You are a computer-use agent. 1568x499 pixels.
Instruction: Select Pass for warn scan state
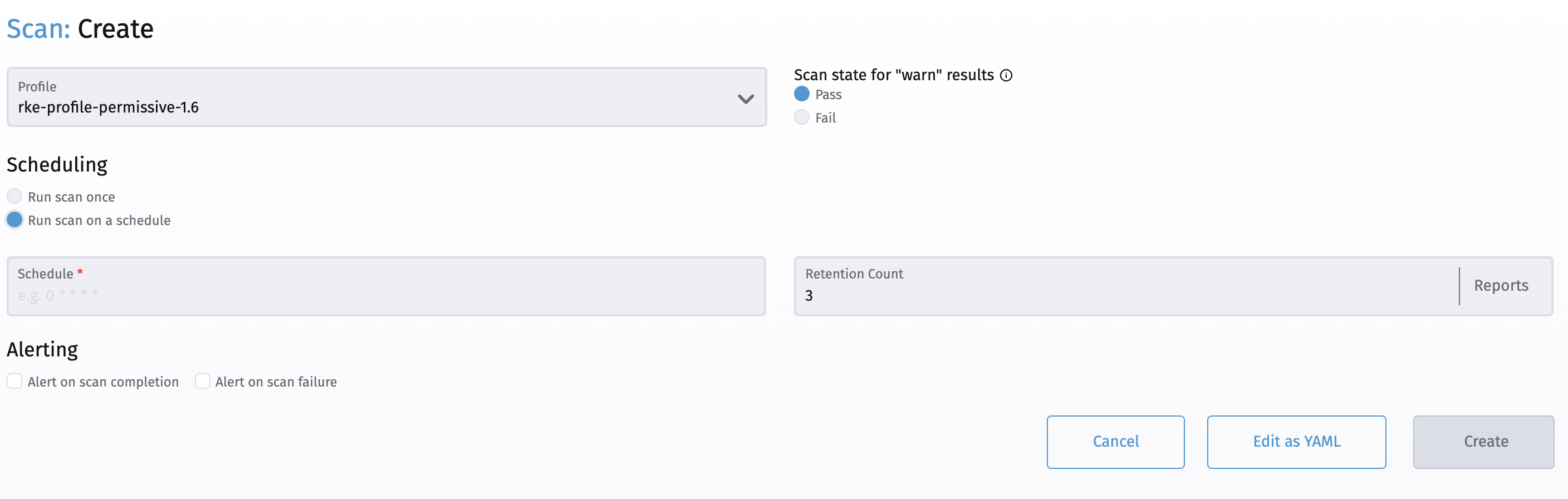pos(802,94)
